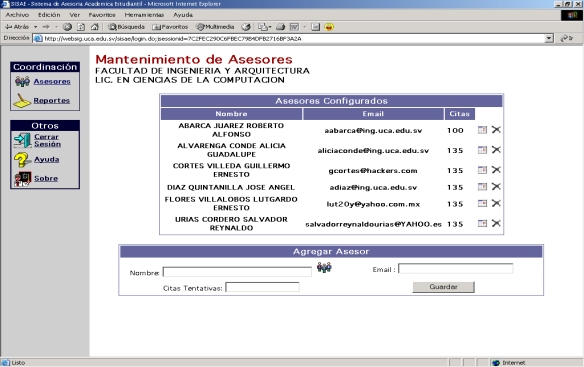584x367 pixels.
Task: Click the Ayuda question mark icon
Action: (22, 160)
